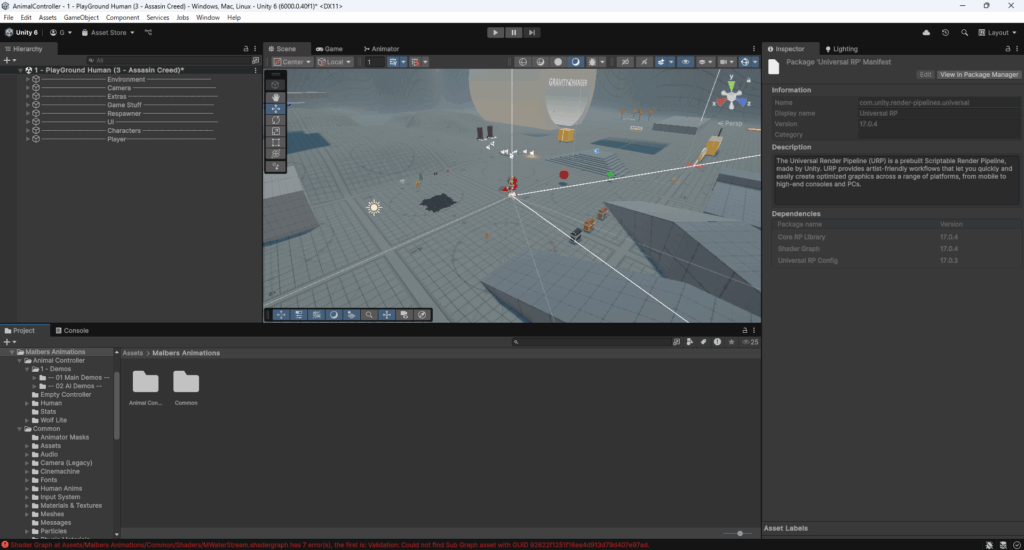
Task: Click the Step frame button
Action: coord(532,33)
